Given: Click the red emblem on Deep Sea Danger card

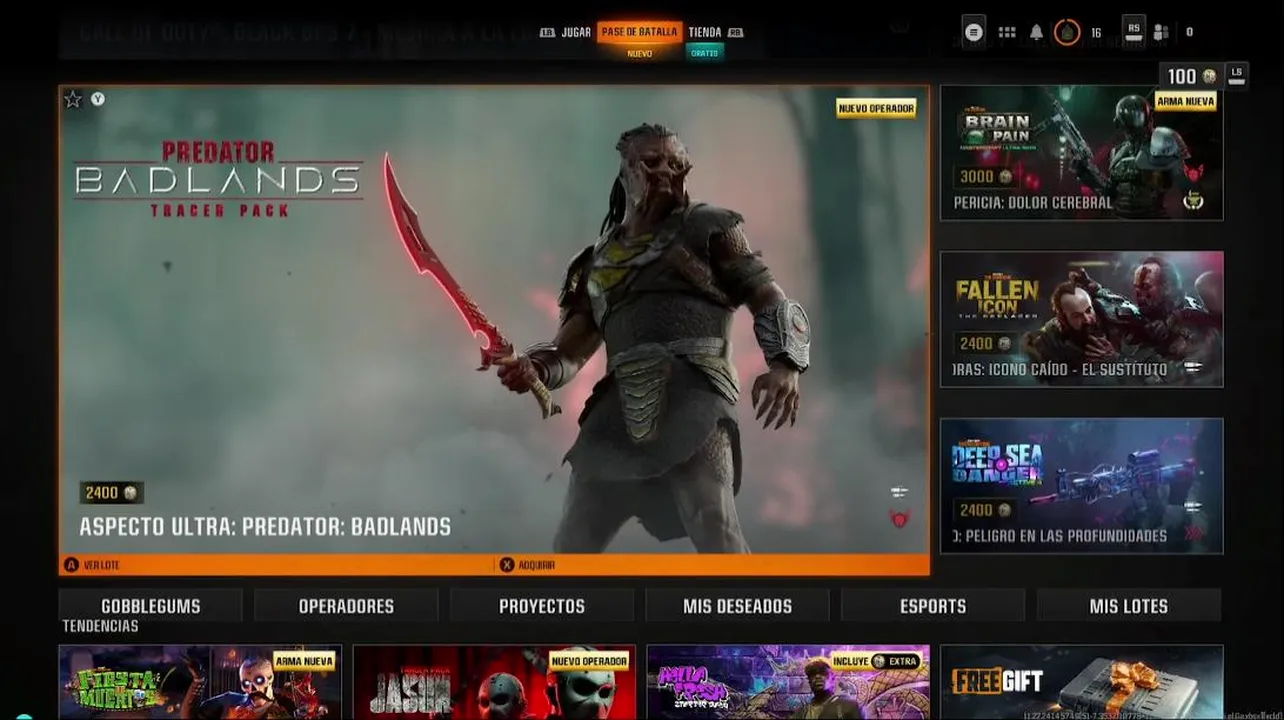Looking at the screenshot, I should [x=1193, y=533].
